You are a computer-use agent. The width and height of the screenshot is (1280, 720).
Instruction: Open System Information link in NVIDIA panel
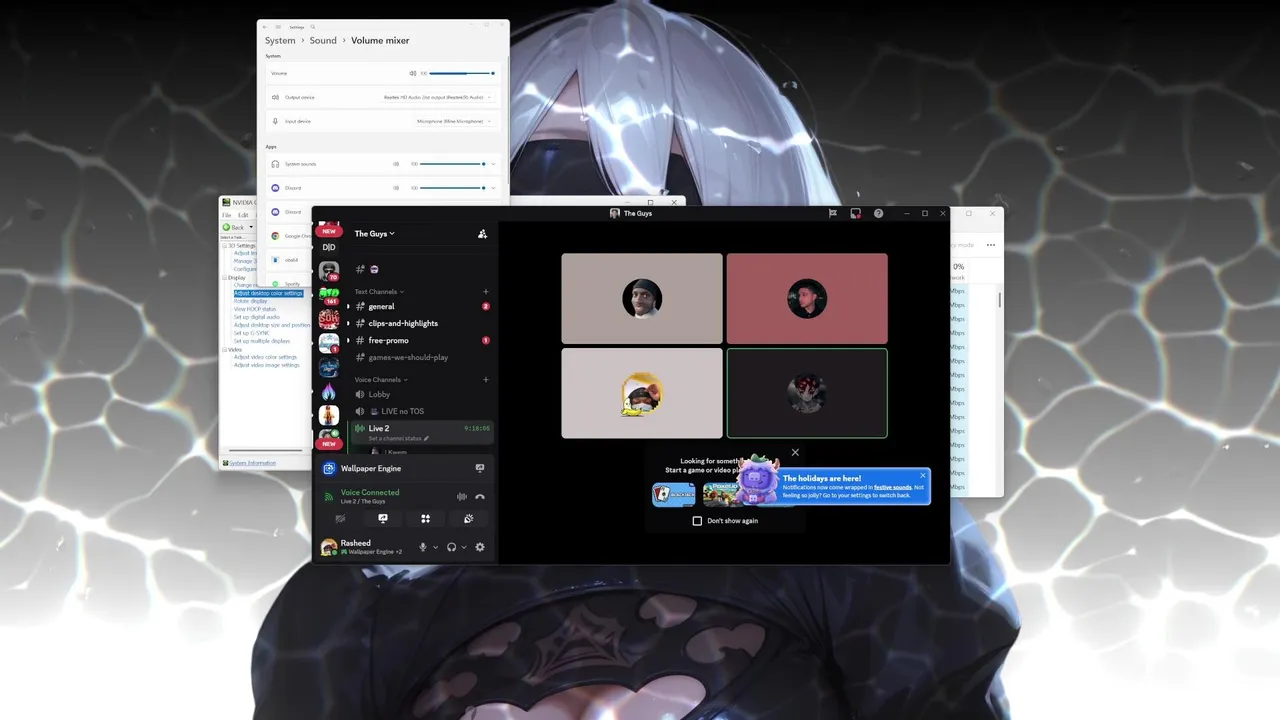pyautogui.click(x=252, y=463)
